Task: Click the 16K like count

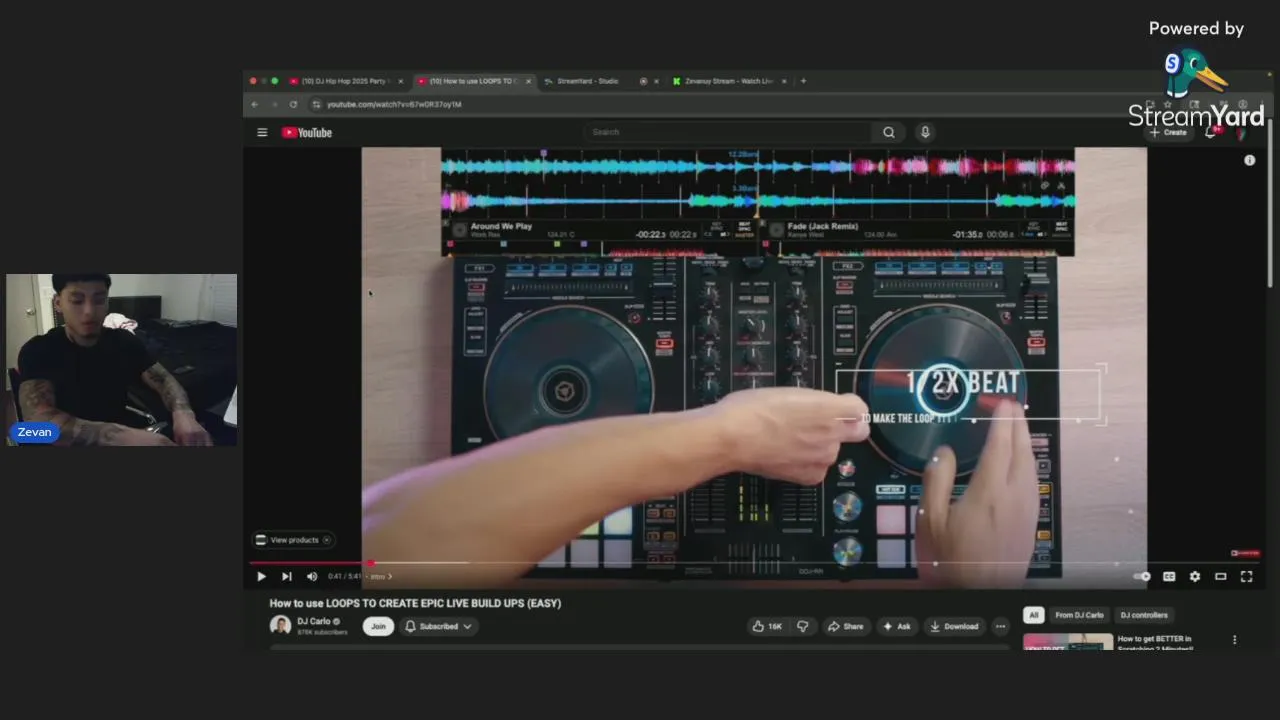Action: [775, 627]
